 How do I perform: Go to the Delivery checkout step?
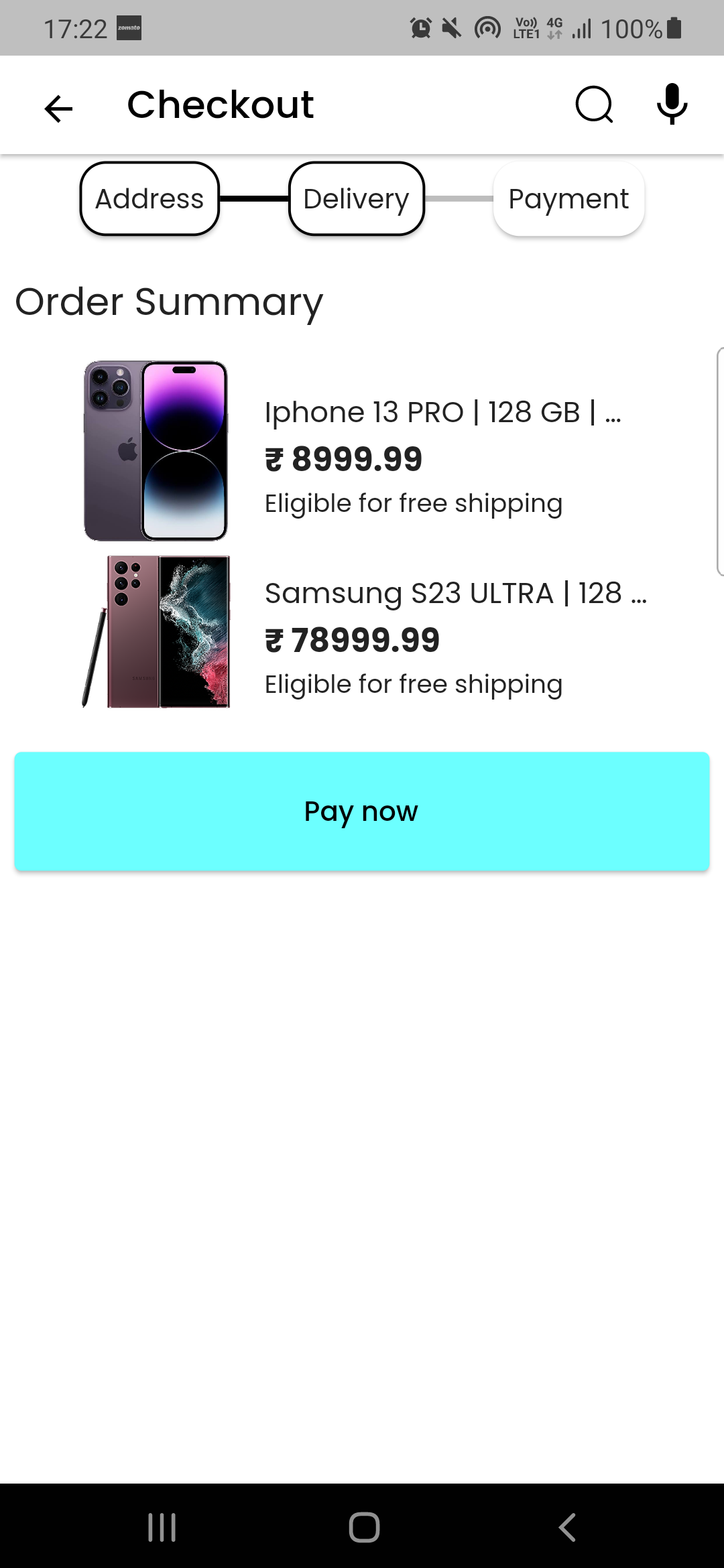(x=356, y=199)
